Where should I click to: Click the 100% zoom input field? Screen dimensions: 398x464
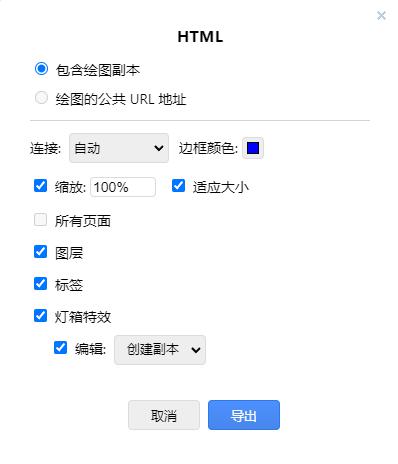[x=123, y=187]
